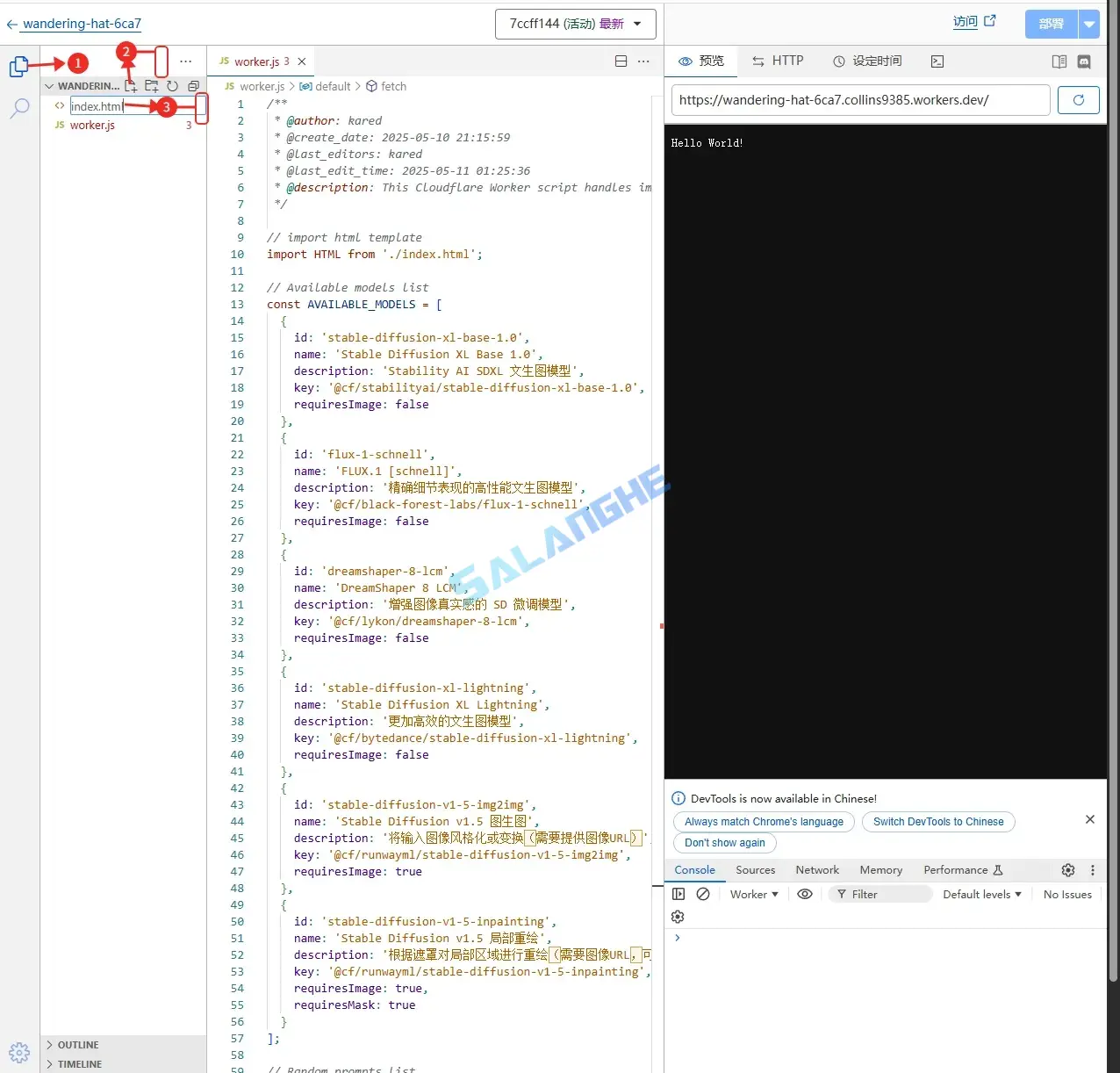Click the terminal icon in the preview toolbar
The height and width of the screenshot is (1073, 1120).
[937, 61]
